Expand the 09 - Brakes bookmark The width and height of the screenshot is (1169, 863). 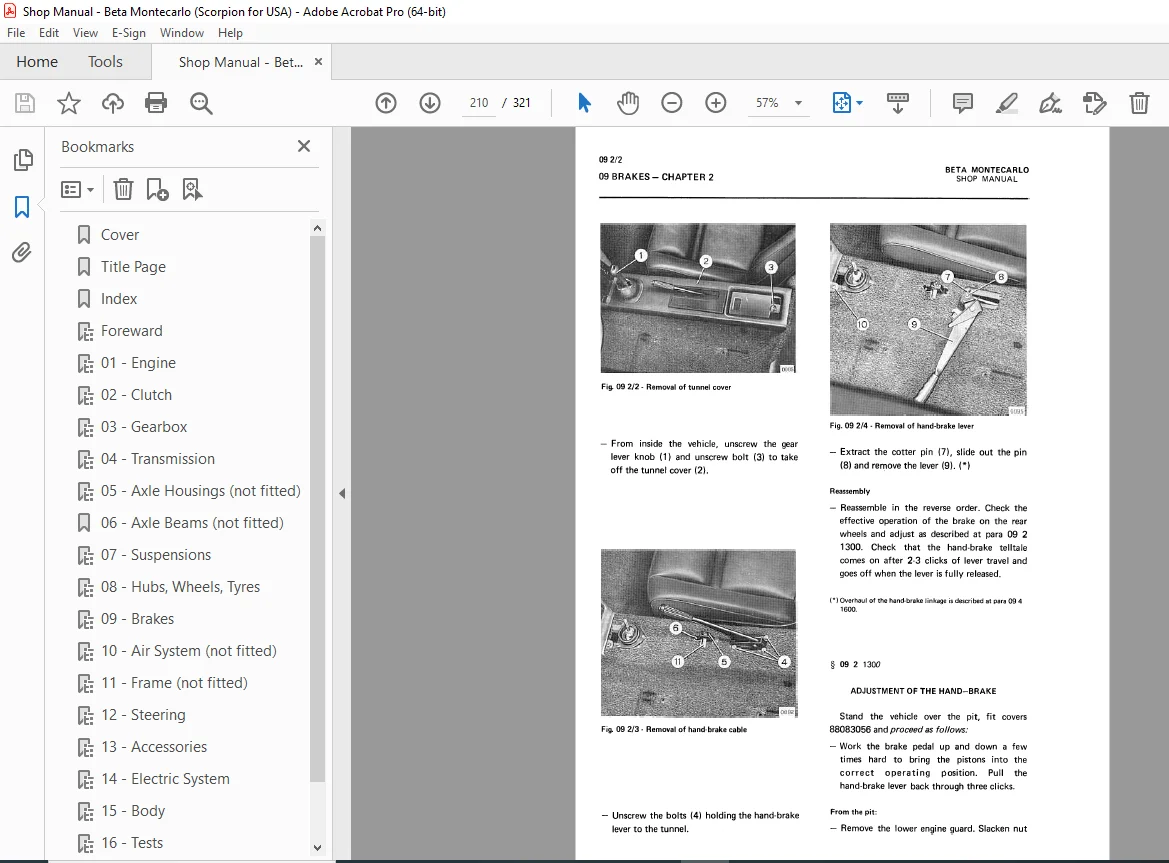pos(85,619)
